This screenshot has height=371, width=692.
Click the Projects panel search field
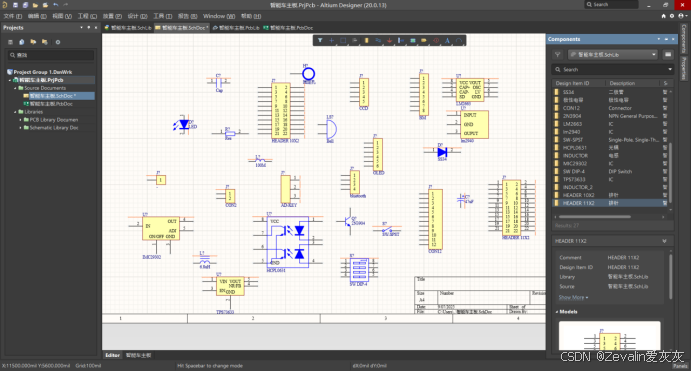click(x=51, y=55)
